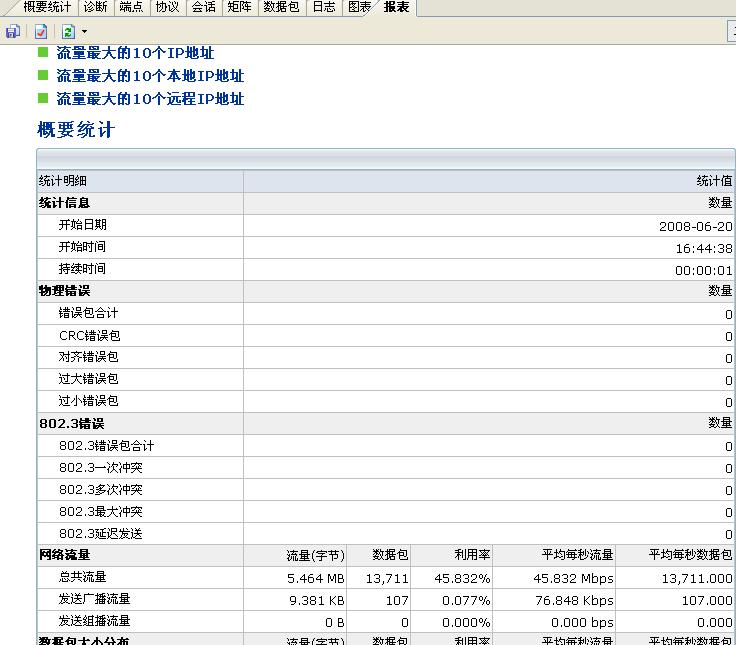Click the utilization value 45.832%
This screenshot has height=645, width=736.
click(462, 579)
